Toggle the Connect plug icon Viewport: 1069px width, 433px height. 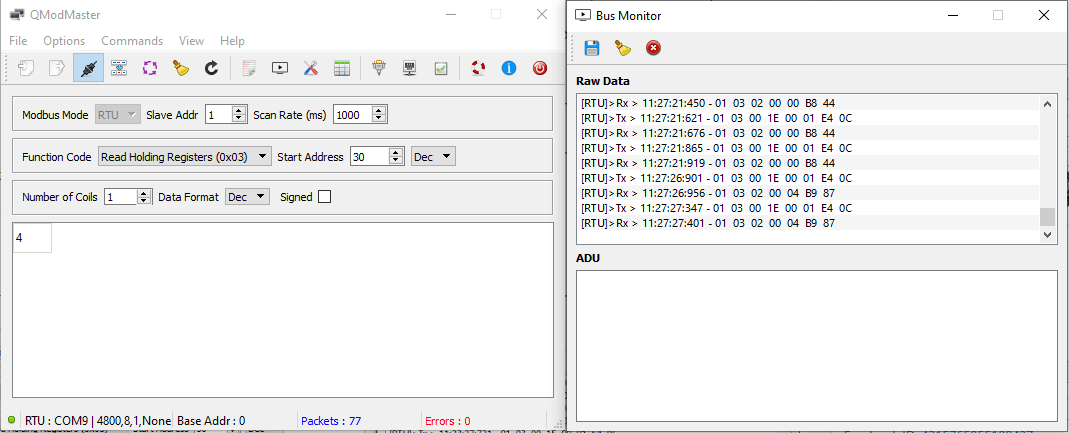tap(88, 68)
